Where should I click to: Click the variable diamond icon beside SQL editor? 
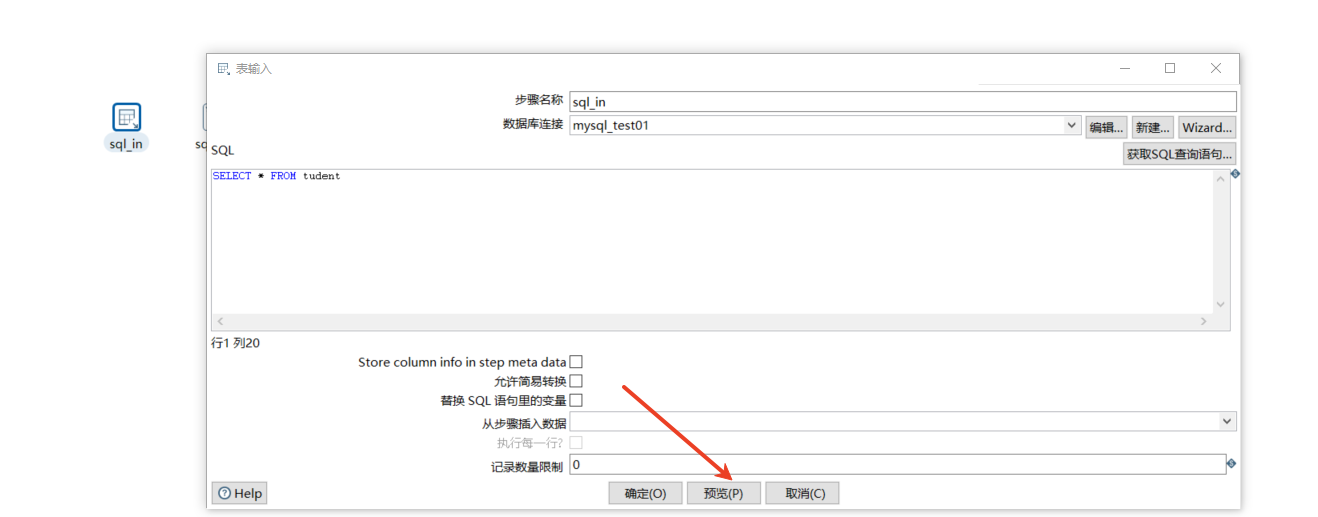pyautogui.click(x=1234, y=174)
